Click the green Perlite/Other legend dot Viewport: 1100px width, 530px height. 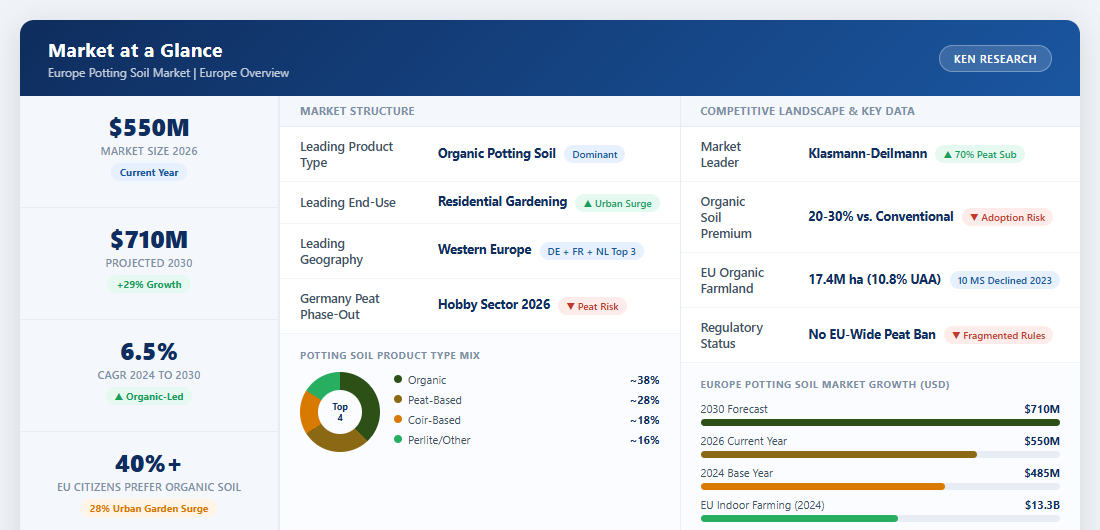(398, 439)
